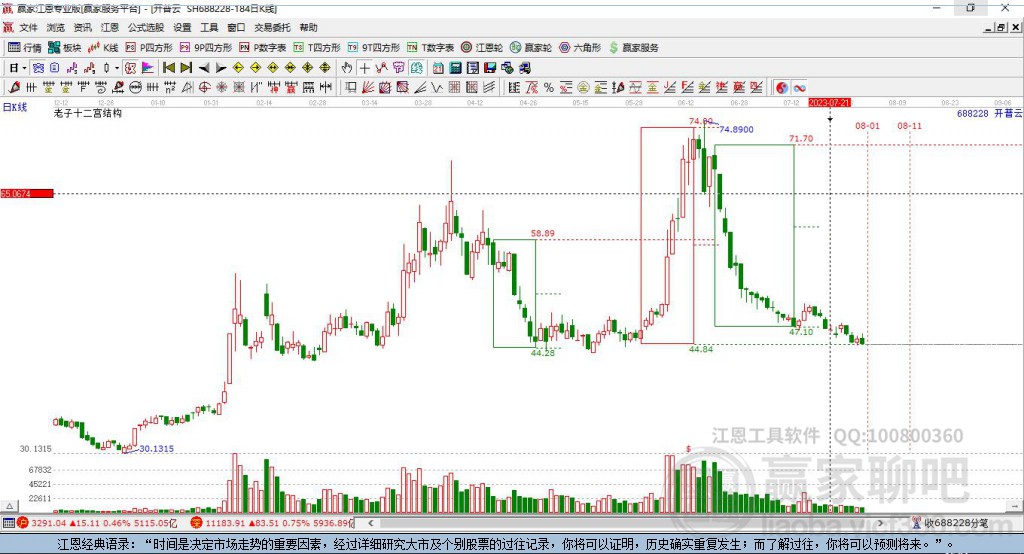Click the floppy disk save icon
This screenshot has width=1024, height=554.
click(490, 68)
